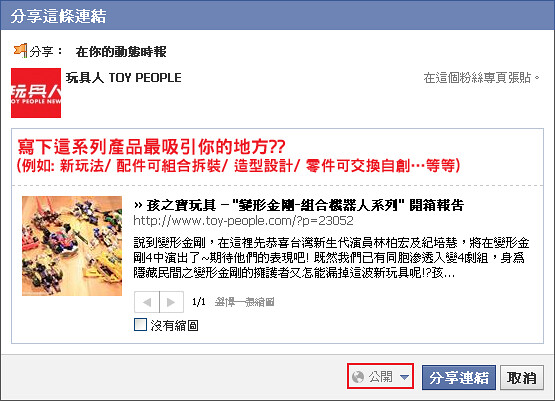This screenshot has width=555, height=401.
Task: Click the Toy People page logo
Action: click(36, 93)
